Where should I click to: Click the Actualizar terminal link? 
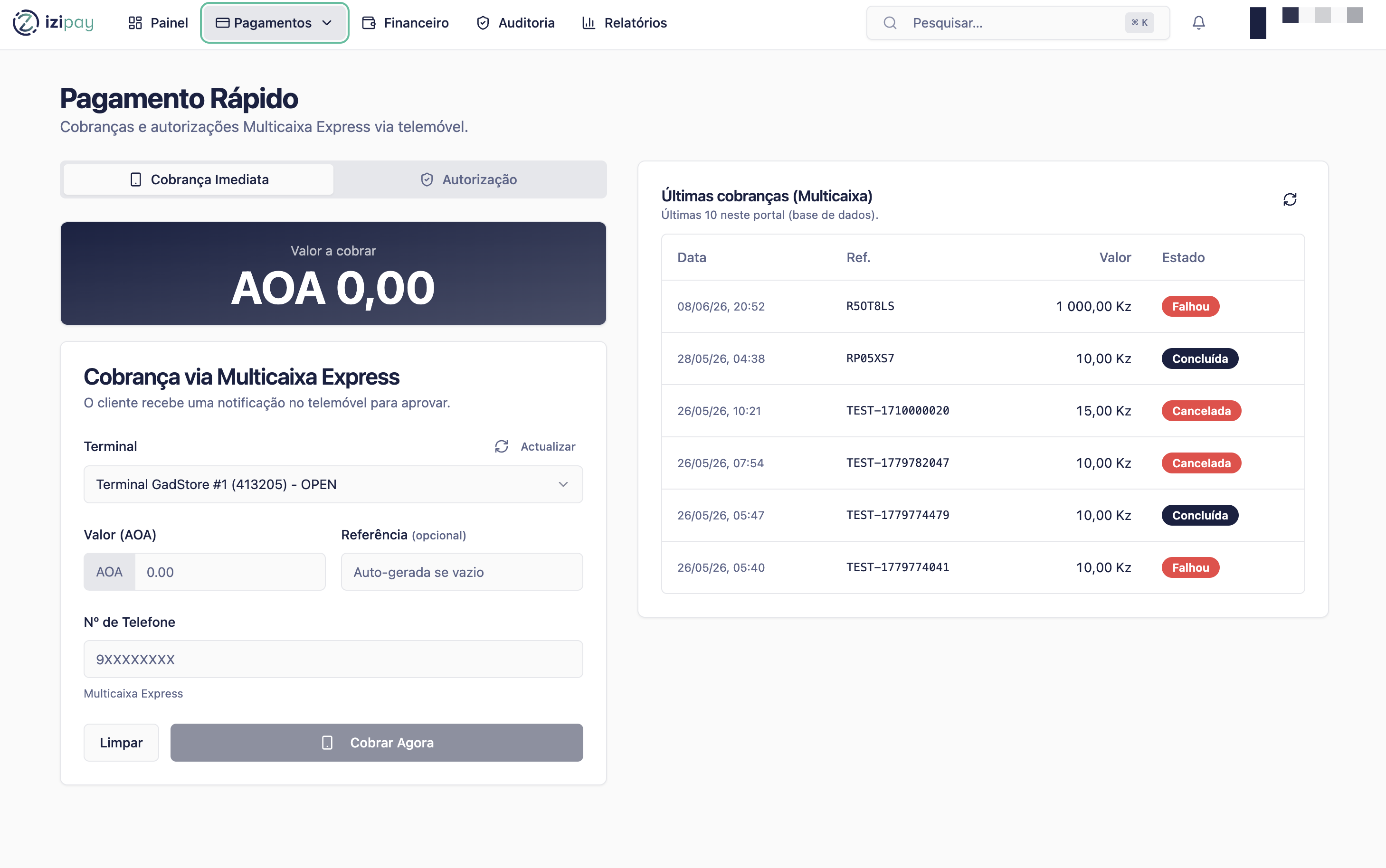pyautogui.click(x=535, y=447)
